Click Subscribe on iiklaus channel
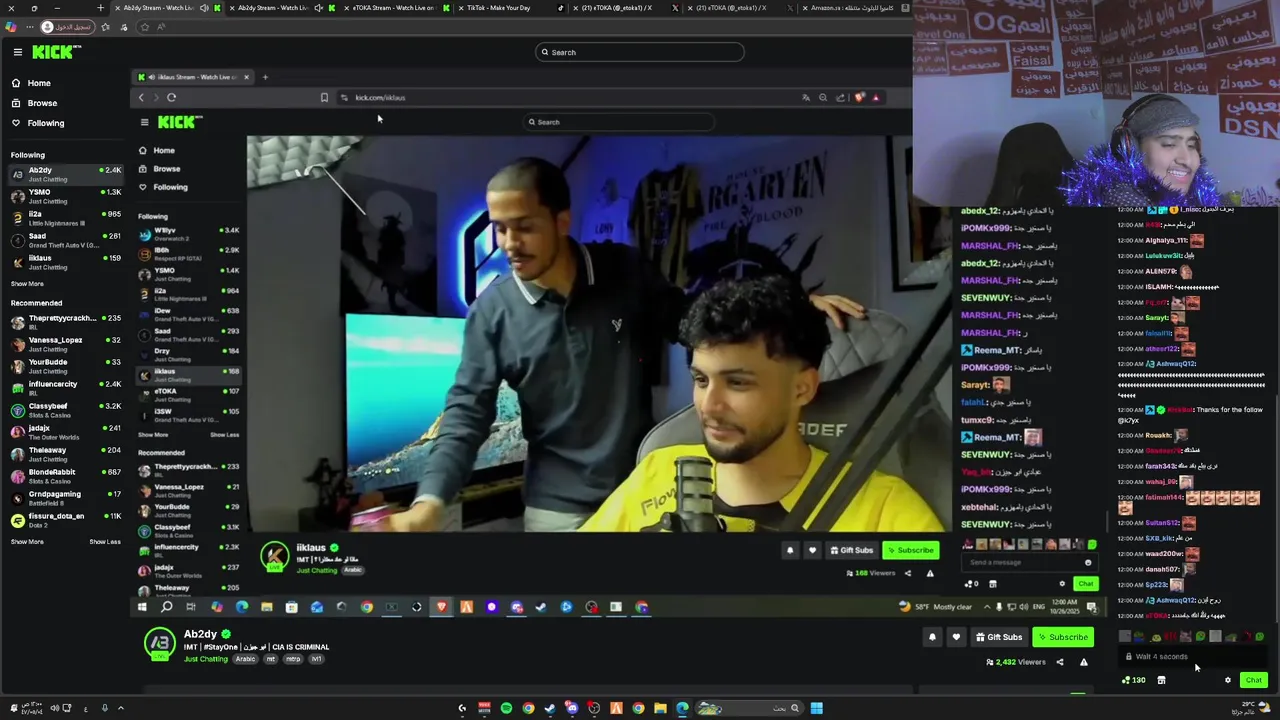This screenshot has height=720, width=1280. [x=910, y=550]
